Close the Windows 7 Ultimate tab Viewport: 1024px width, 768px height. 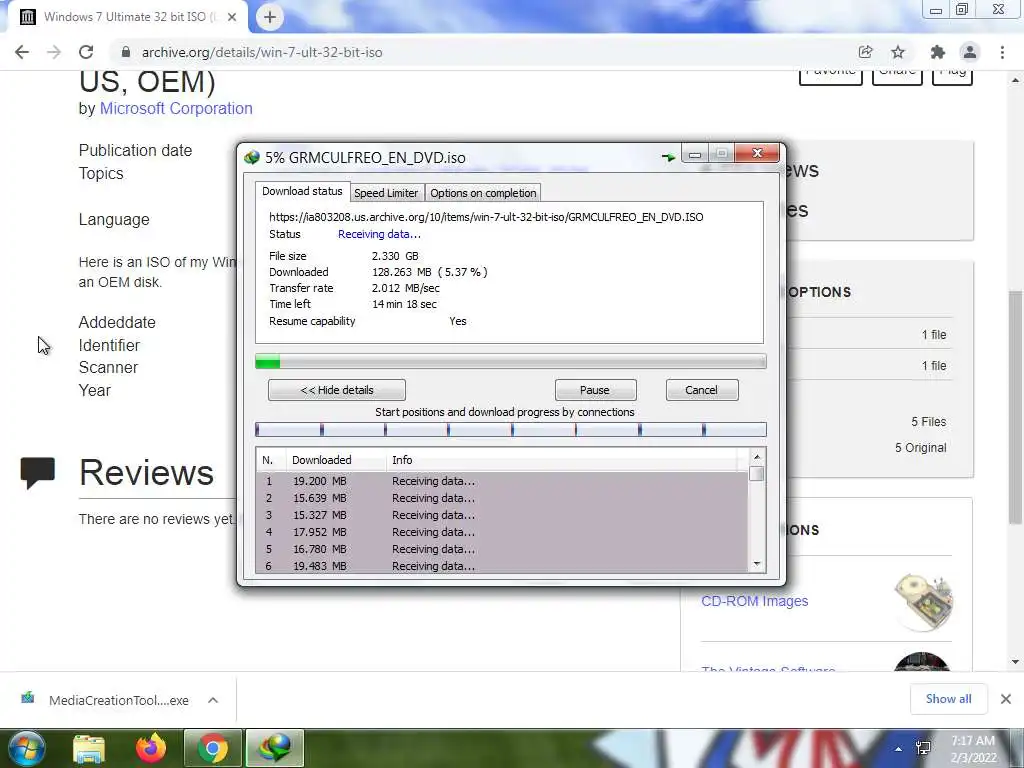[232, 17]
